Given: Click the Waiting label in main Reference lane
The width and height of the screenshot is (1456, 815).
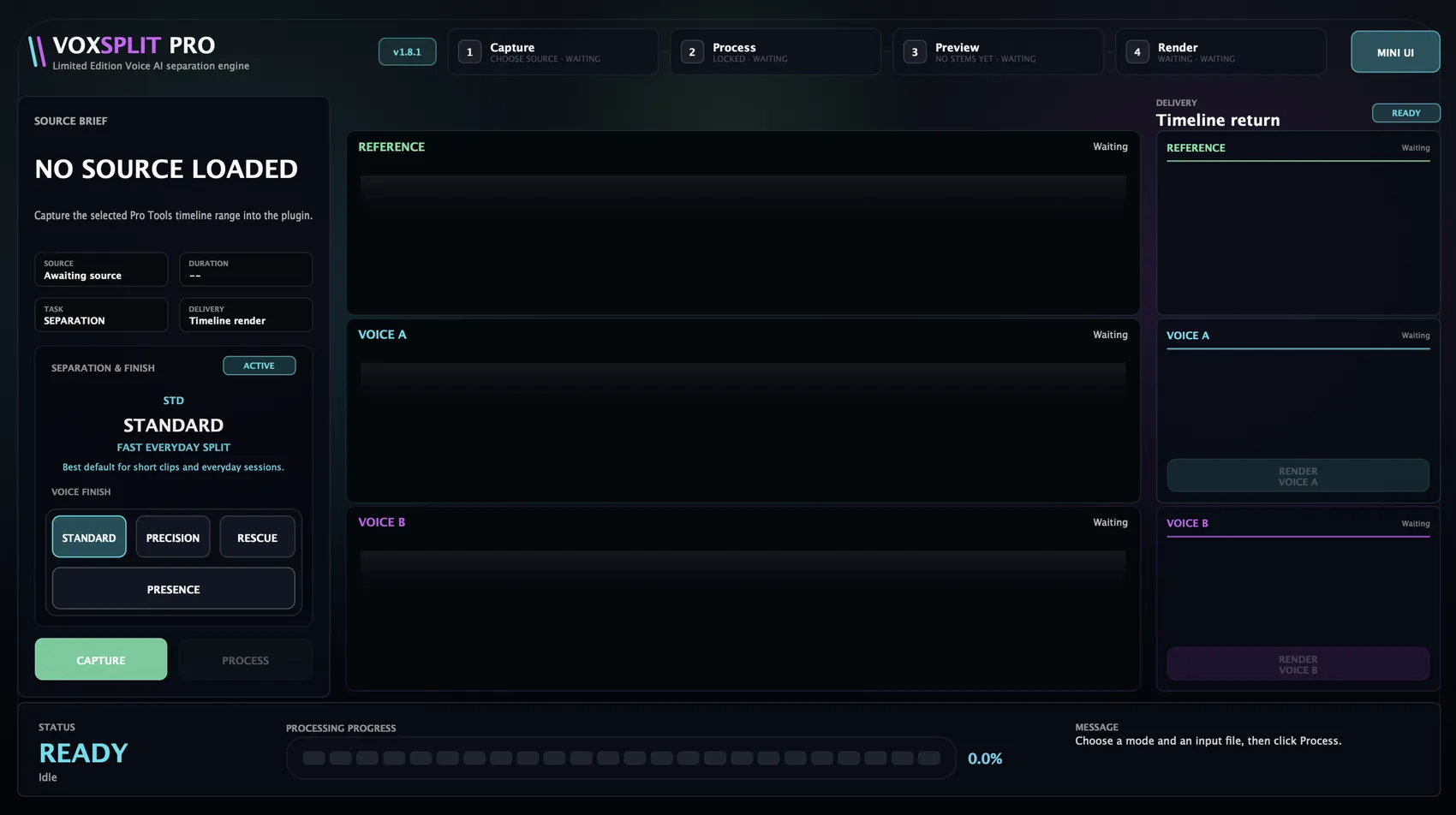Looking at the screenshot, I should 1110,146.
